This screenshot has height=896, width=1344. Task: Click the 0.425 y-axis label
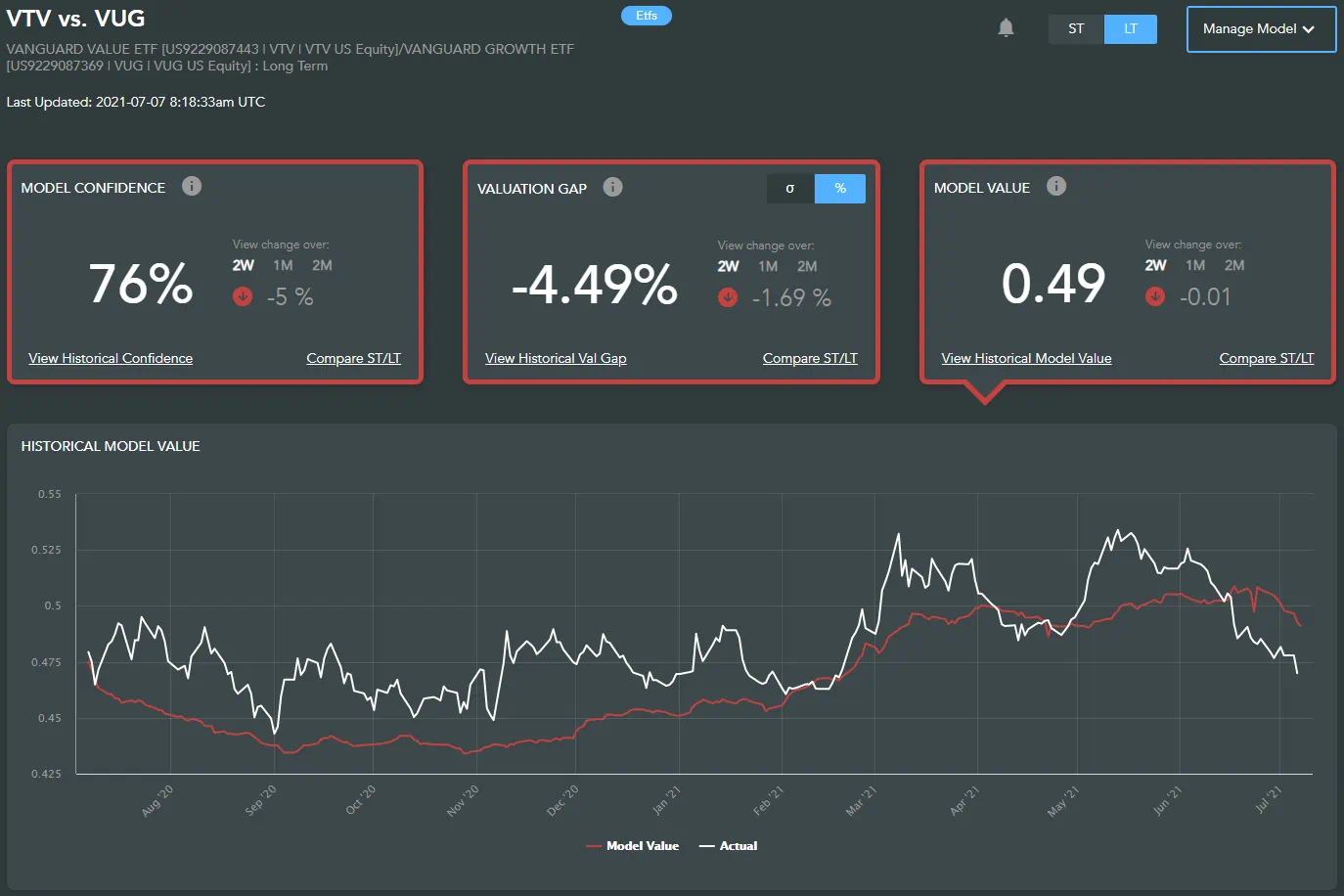coord(47,774)
